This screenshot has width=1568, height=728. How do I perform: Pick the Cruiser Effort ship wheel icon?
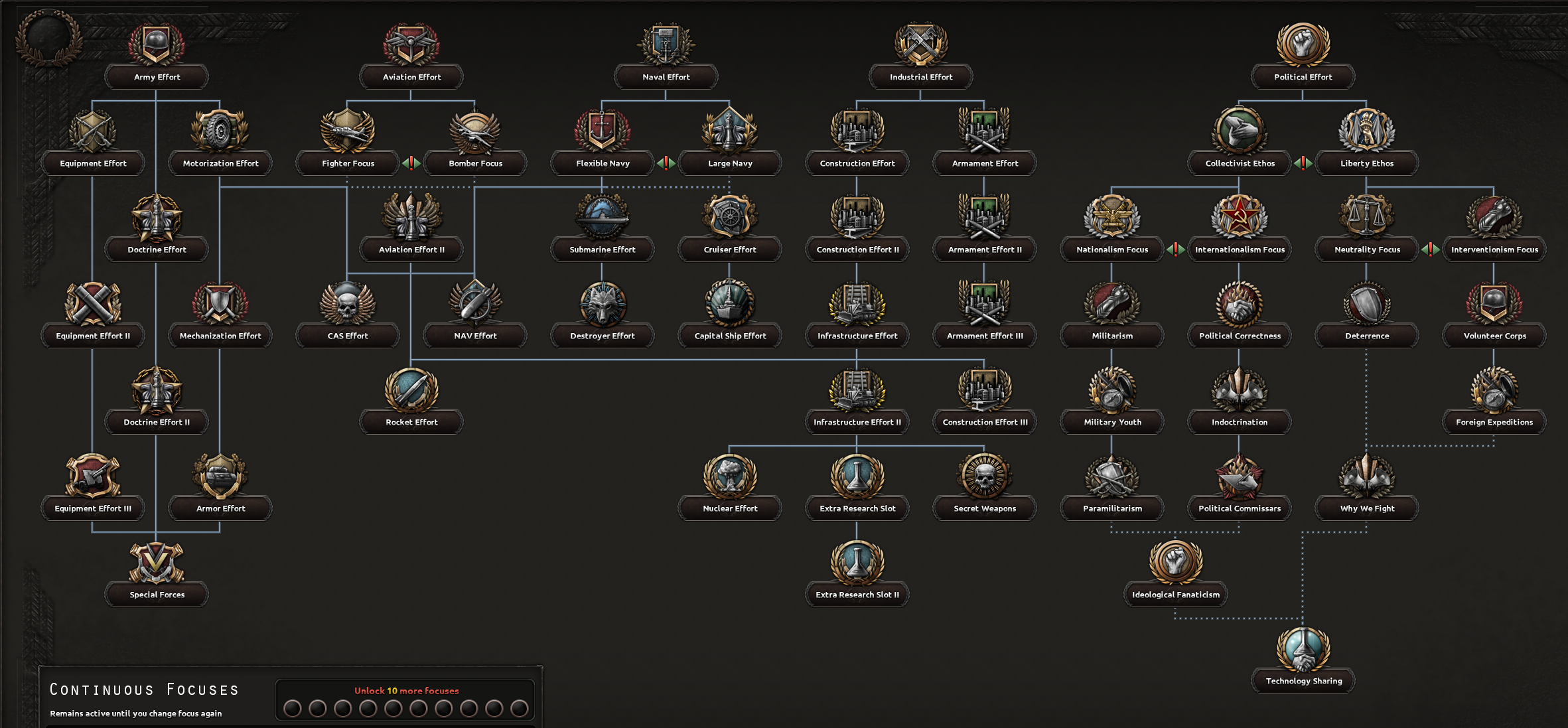(729, 217)
